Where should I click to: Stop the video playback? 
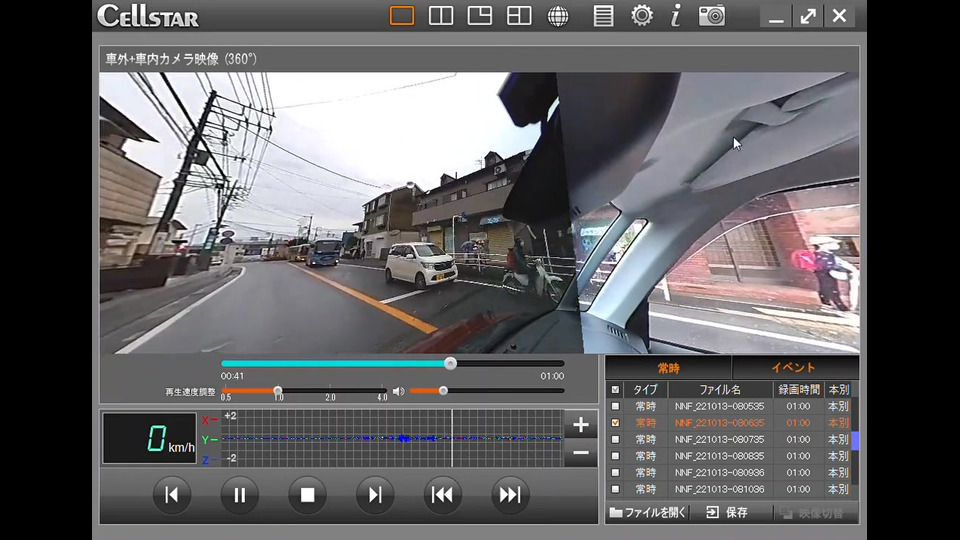(x=307, y=494)
